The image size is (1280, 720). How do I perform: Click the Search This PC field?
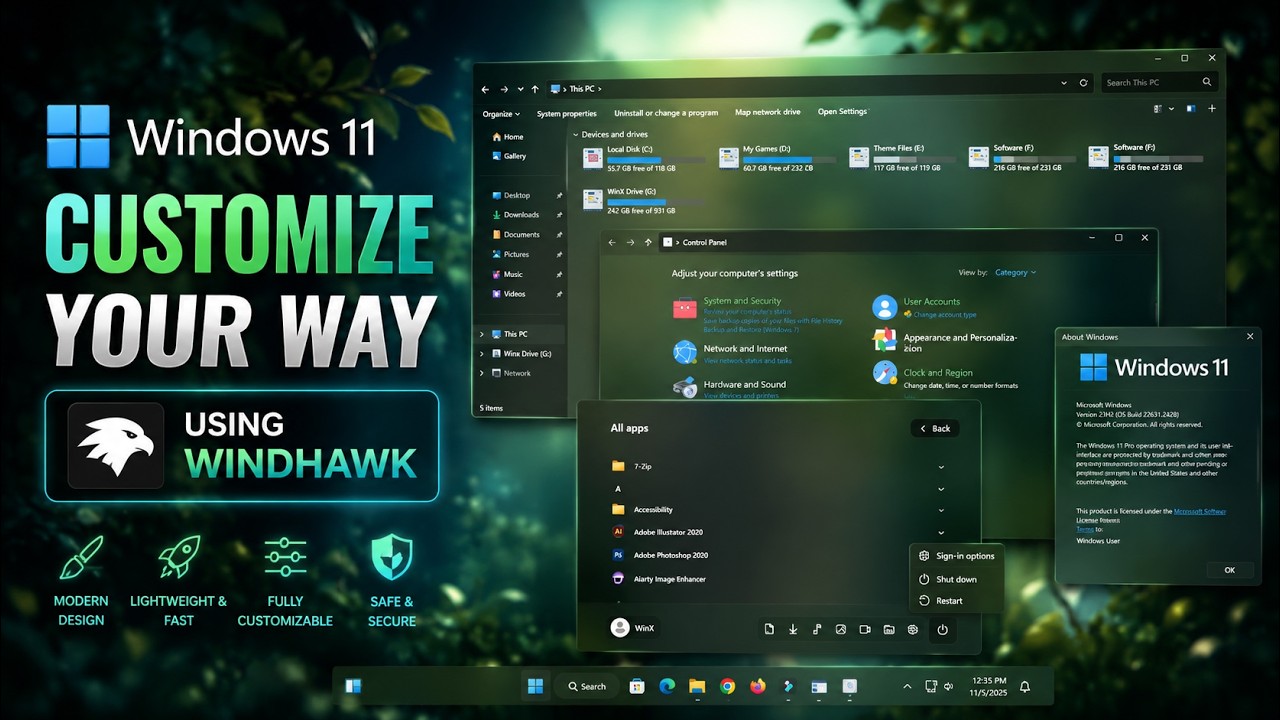1160,83
